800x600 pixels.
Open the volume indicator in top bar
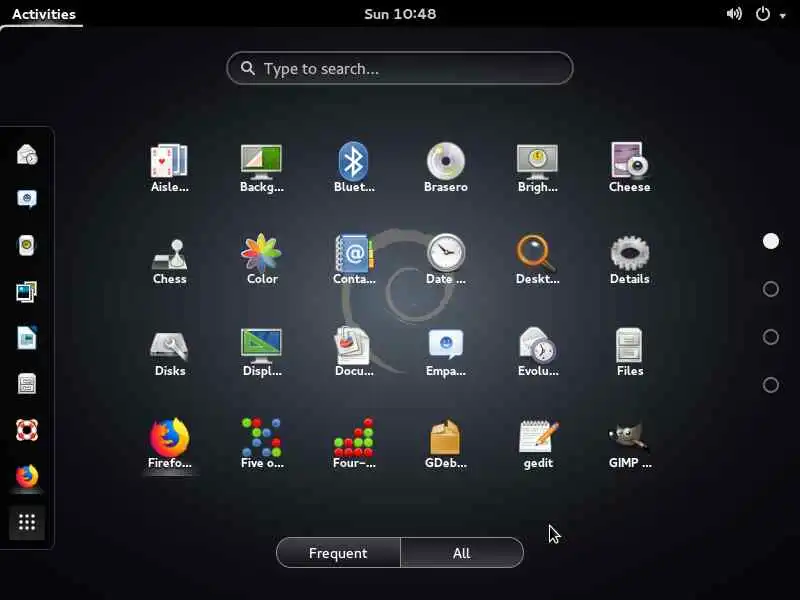click(x=734, y=14)
